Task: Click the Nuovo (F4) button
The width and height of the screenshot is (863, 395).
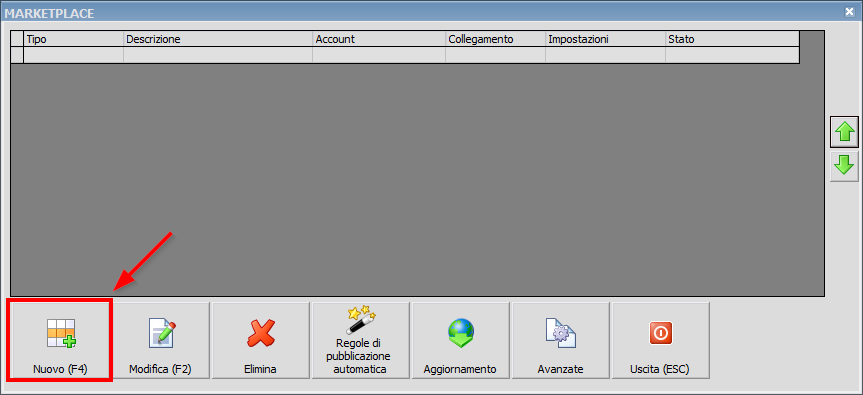Action: [60, 340]
